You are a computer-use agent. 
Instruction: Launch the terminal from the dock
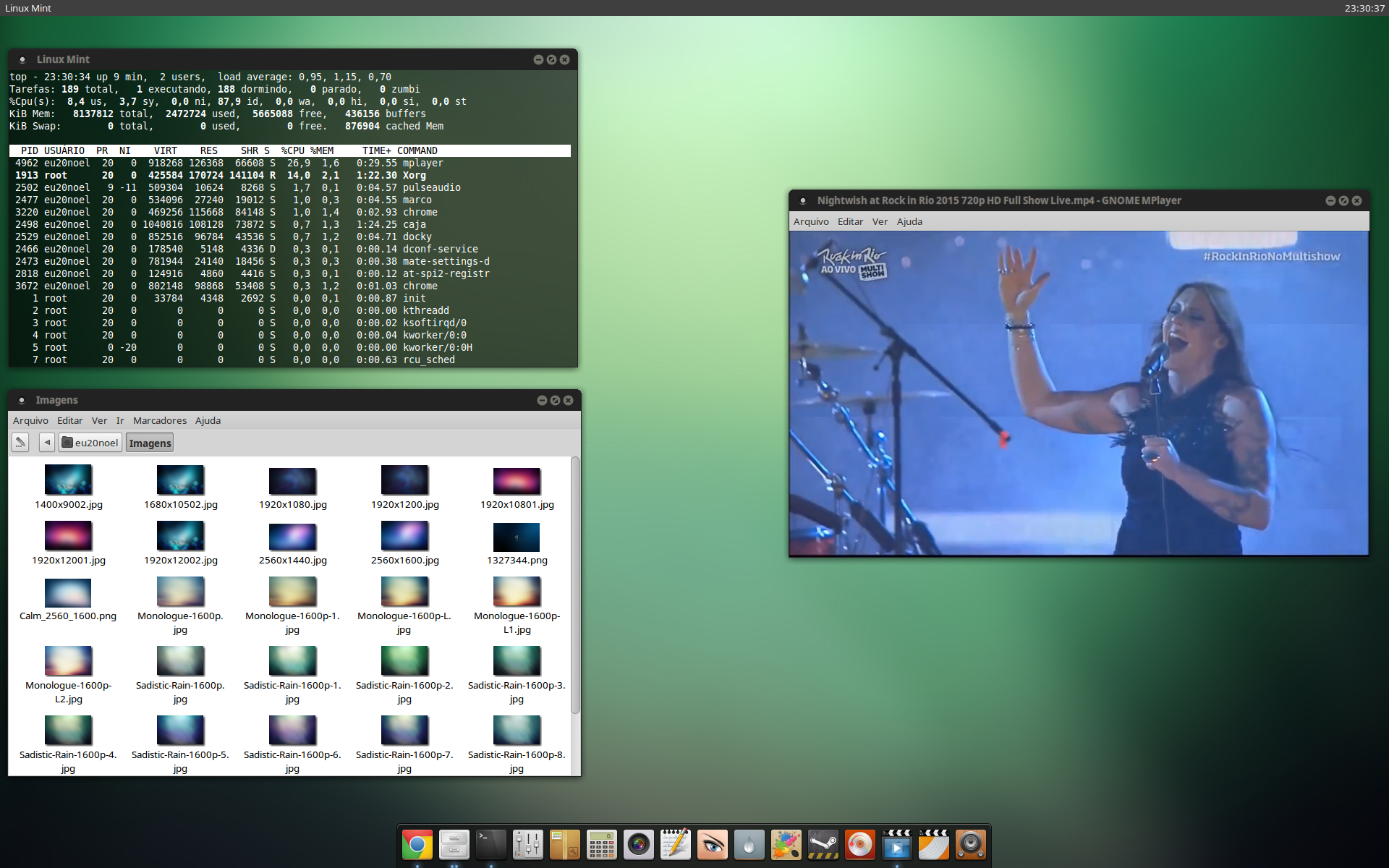(491, 844)
